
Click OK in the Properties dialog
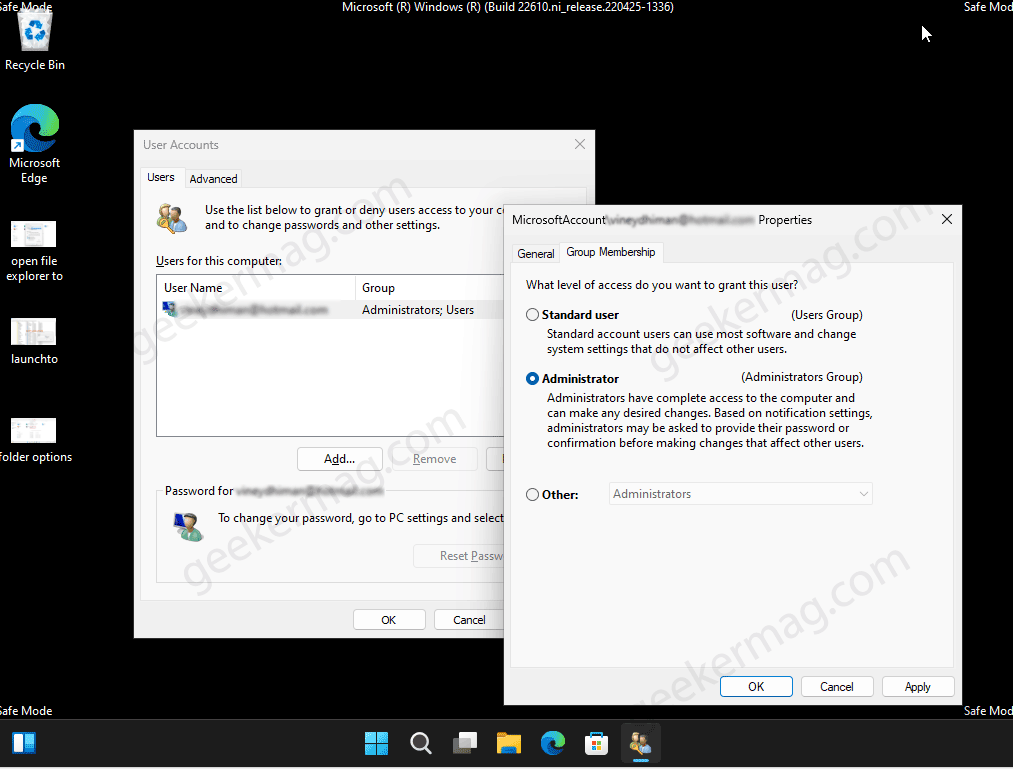coord(756,686)
